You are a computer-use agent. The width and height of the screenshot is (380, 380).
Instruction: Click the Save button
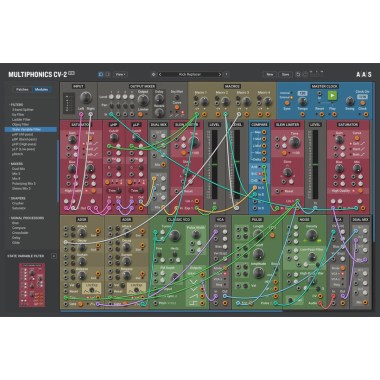pyautogui.click(x=286, y=74)
